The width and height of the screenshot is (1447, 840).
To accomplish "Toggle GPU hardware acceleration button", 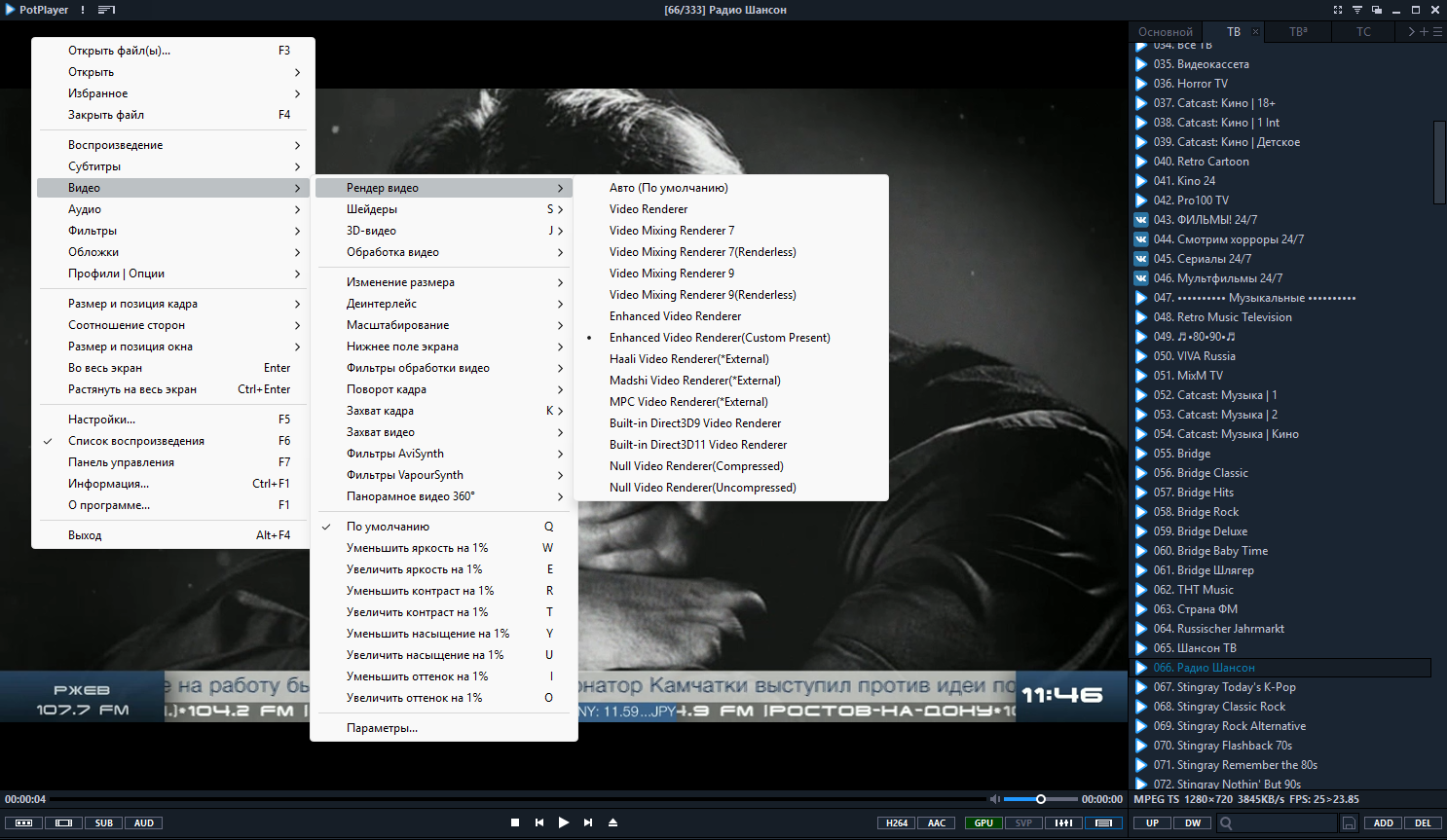I will [x=983, y=823].
